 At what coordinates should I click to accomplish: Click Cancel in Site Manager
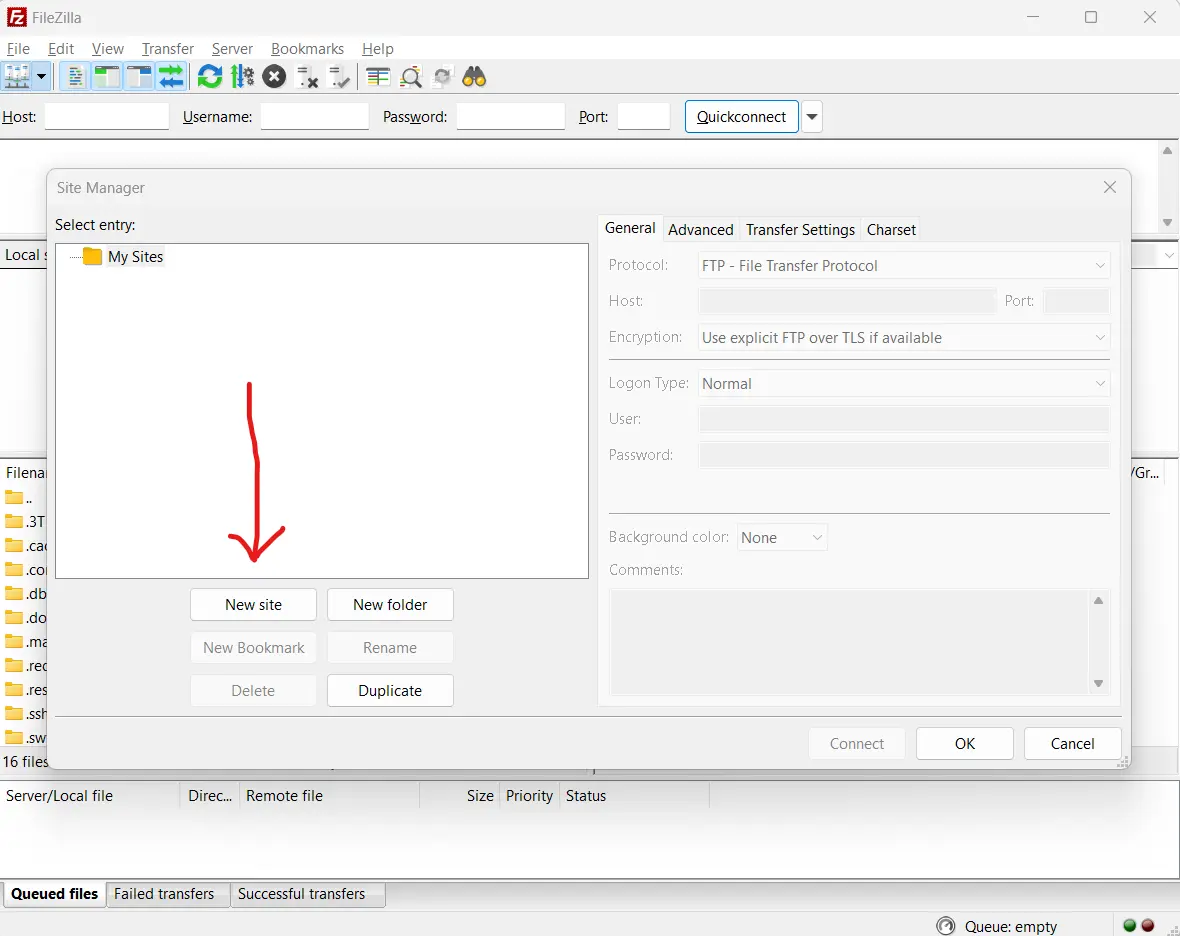(x=1072, y=743)
